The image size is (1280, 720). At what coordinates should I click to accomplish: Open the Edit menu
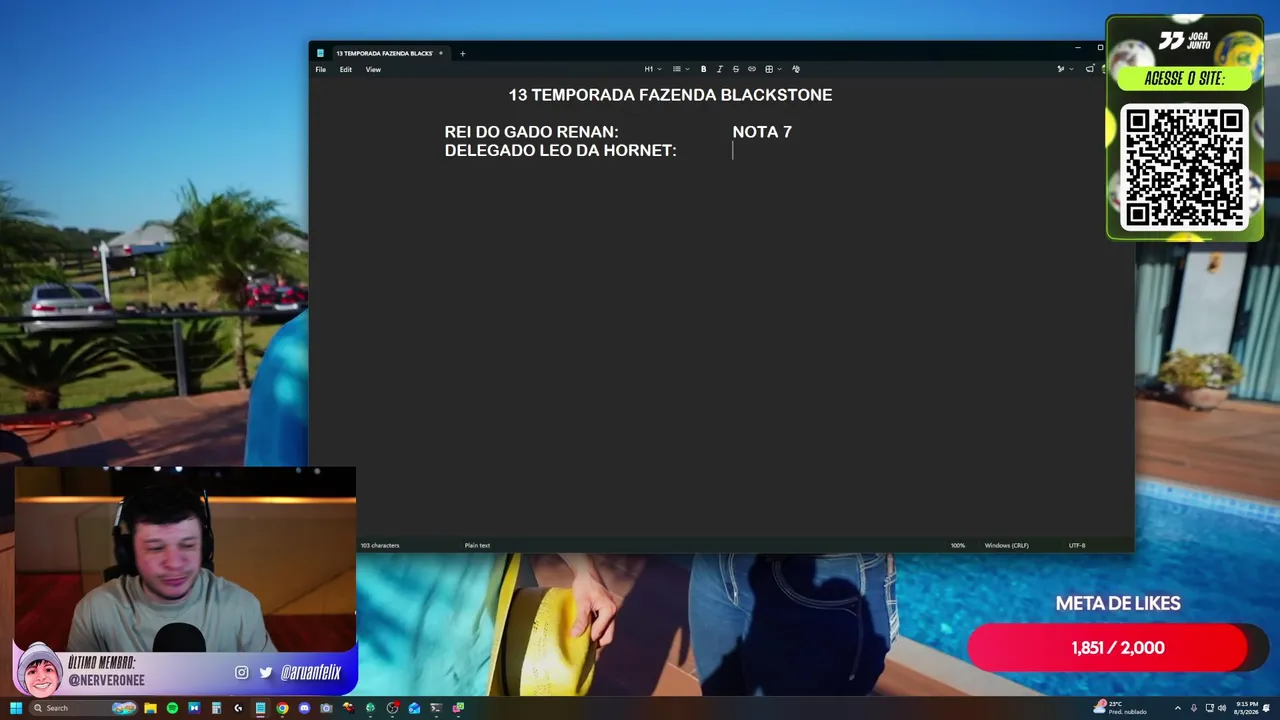346,69
